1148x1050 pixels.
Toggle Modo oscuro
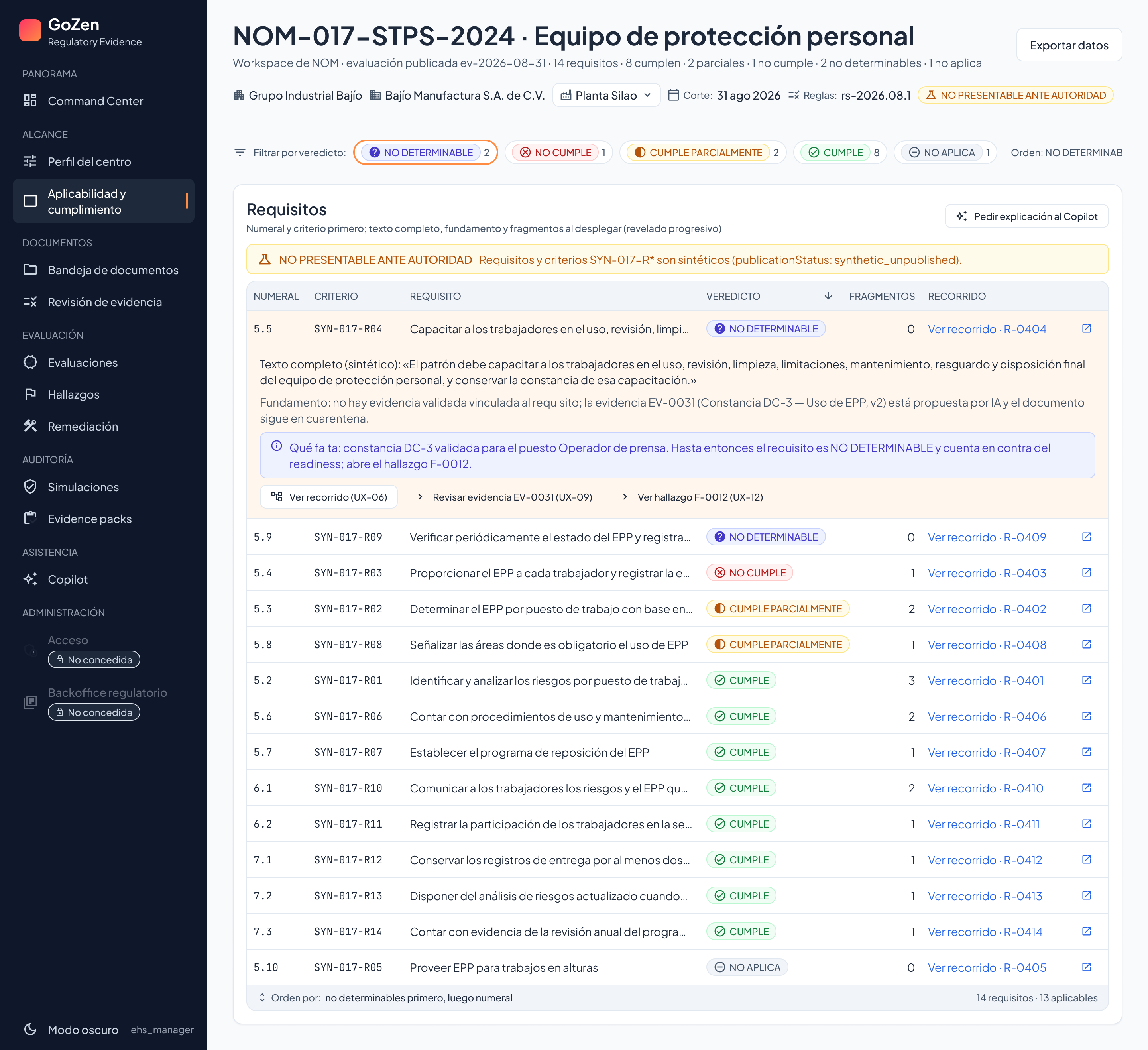tap(71, 1030)
